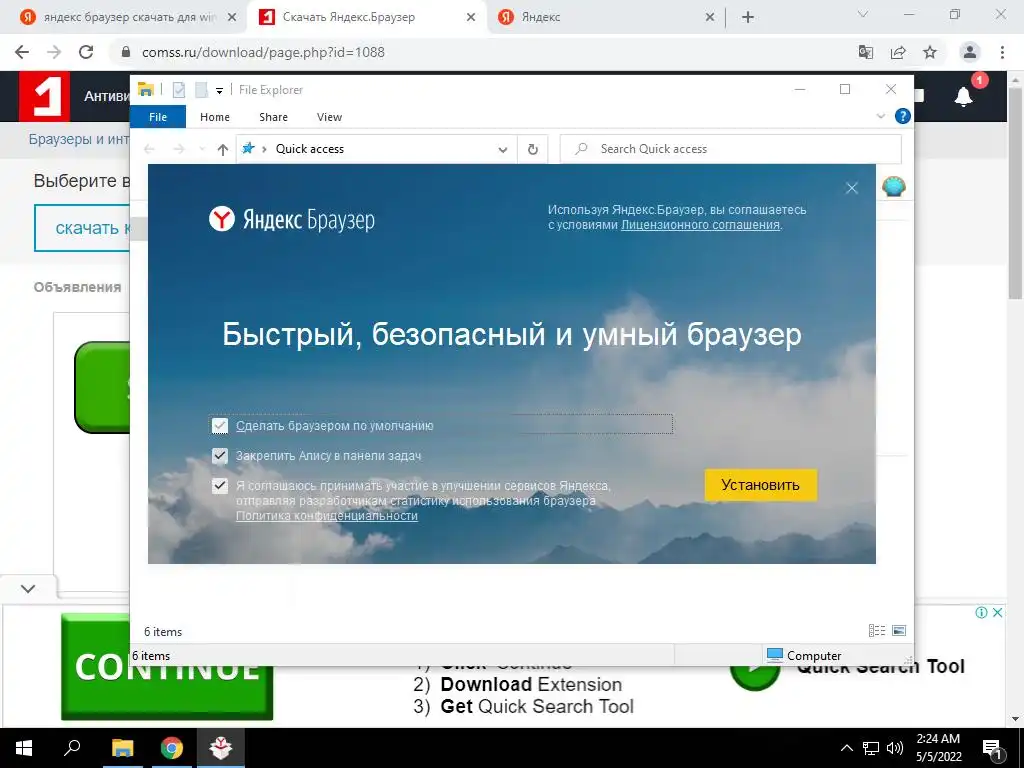Viewport: 1024px width, 768px height.
Task: Open Customize Quick Access Toolbar dropdown
Action: coord(219,91)
